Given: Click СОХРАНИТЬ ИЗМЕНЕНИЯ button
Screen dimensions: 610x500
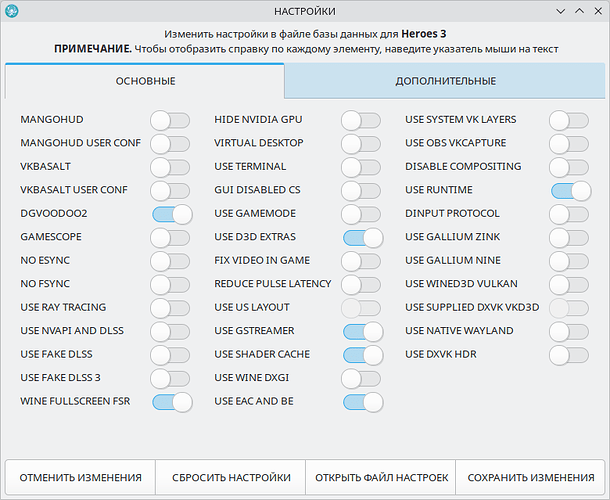Looking at the screenshot, I should point(531,477).
